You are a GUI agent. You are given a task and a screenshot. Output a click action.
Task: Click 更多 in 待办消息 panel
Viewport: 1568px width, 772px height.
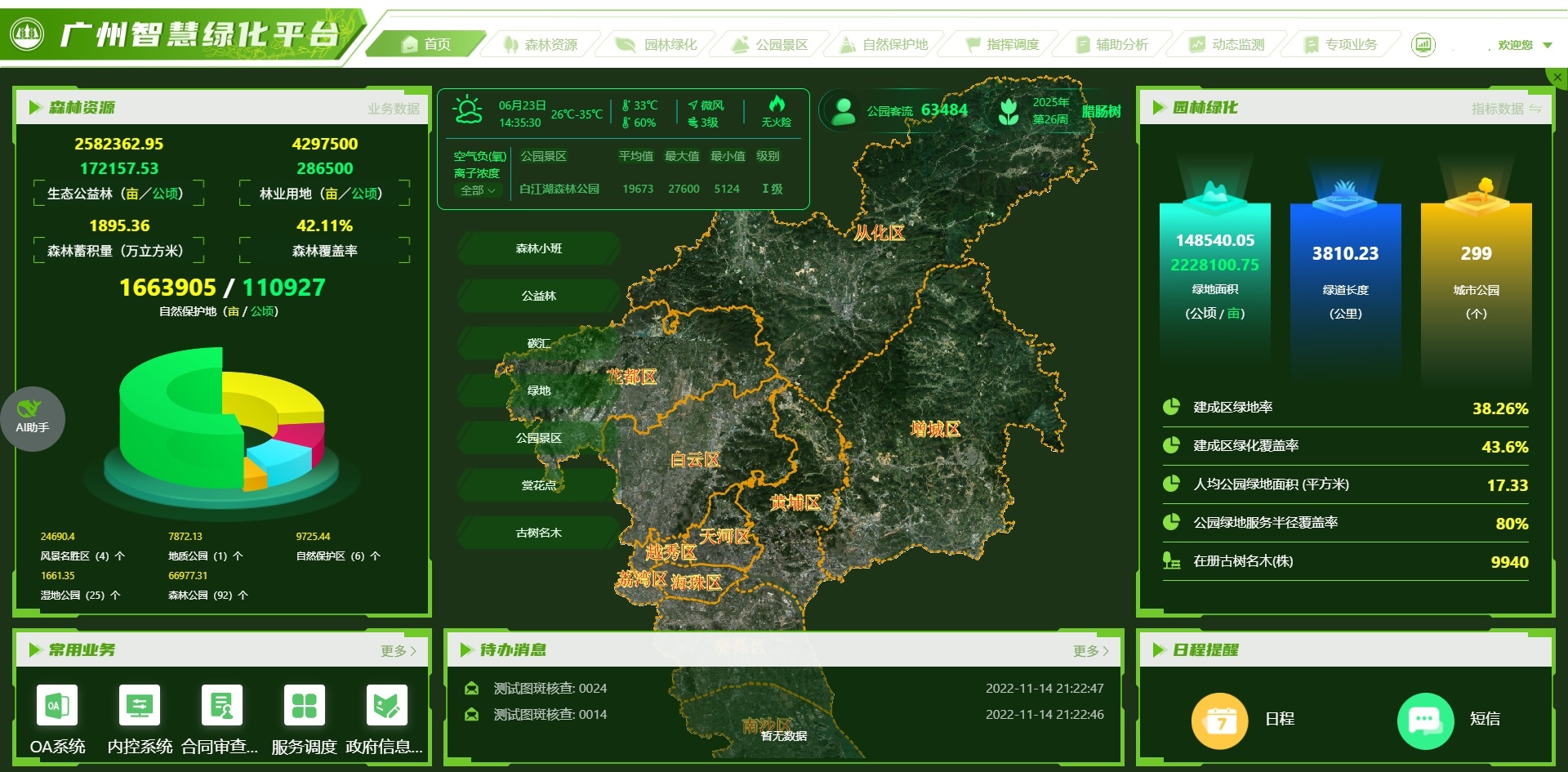pos(1090,650)
